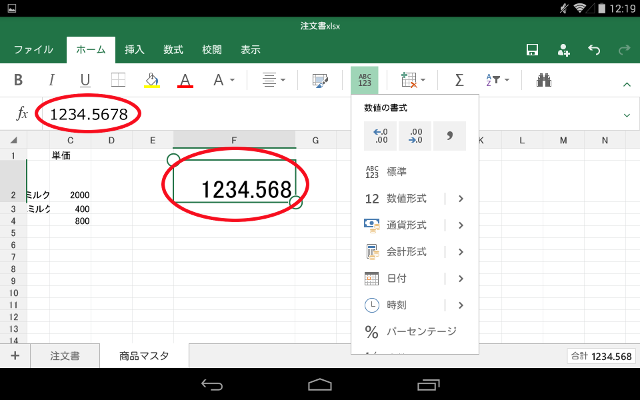Select column F header

[234, 140]
